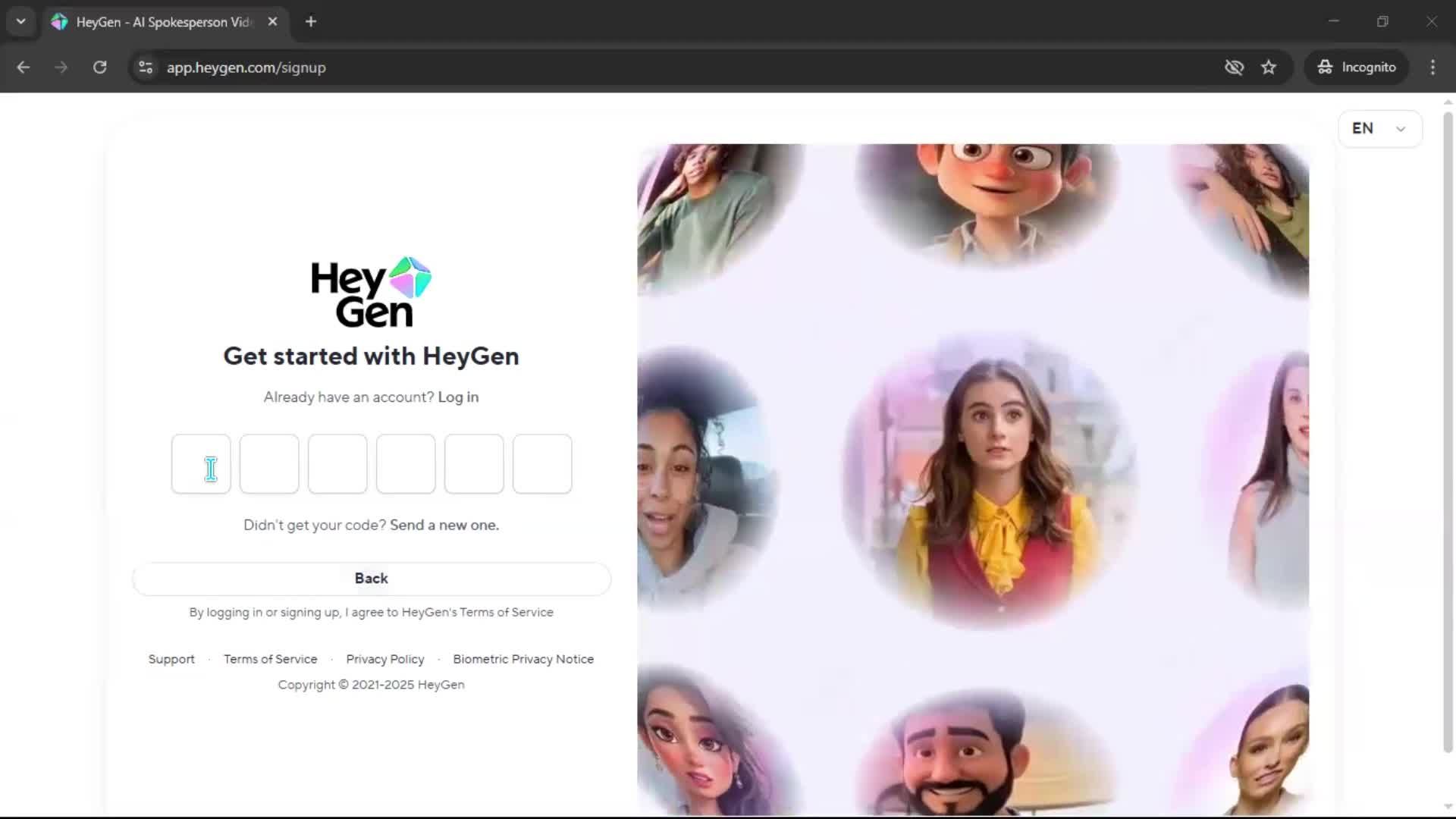The width and height of the screenshot is (1456, 819).
Task: Close the HeyGen tab
Action: point(273,22)
